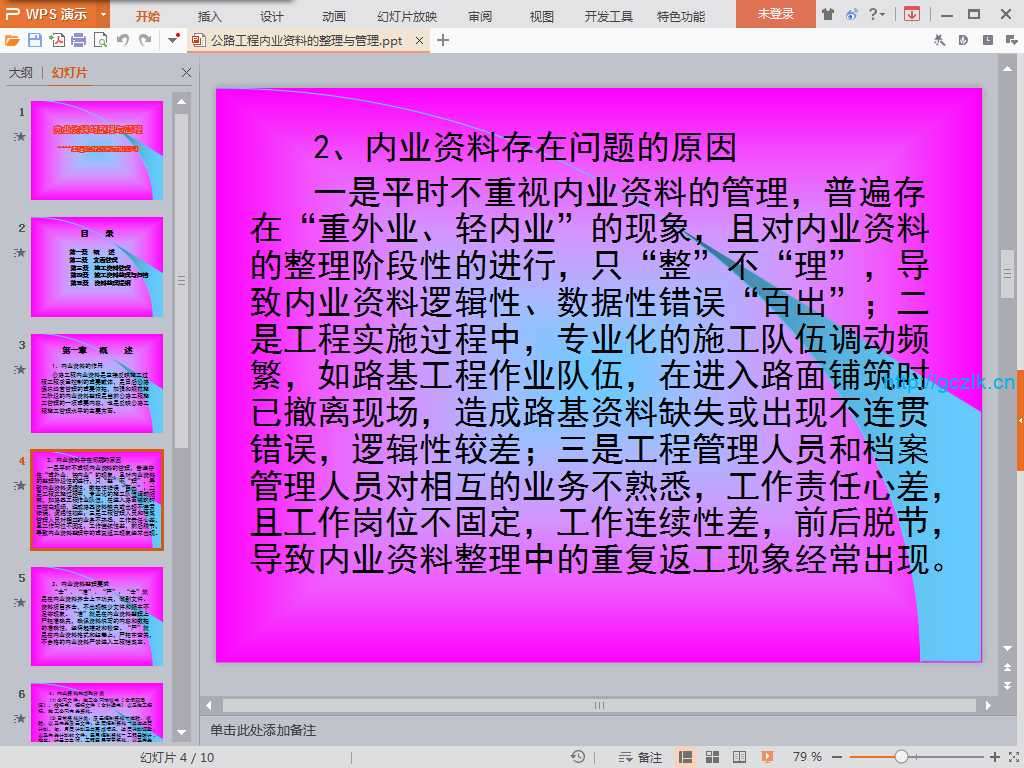Viewport: 1024px width, 768px height.
Task: Click the Print icon in quick toolbar
Action: point(78,40)
